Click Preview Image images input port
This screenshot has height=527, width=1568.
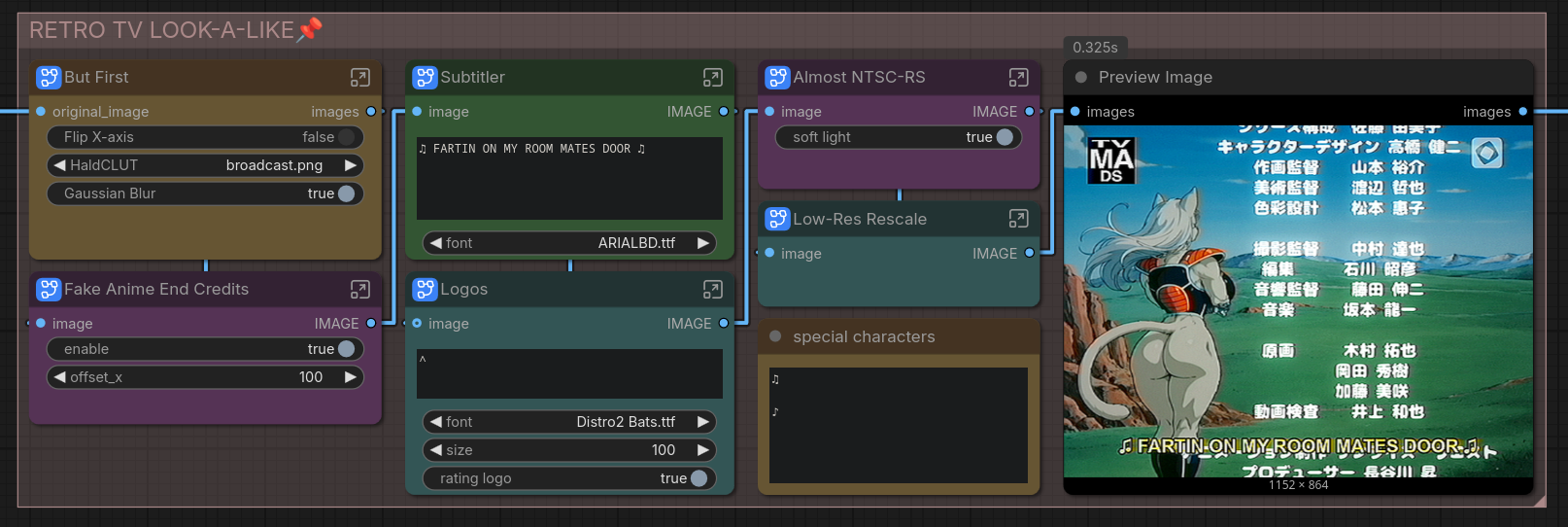(1075, 112)
